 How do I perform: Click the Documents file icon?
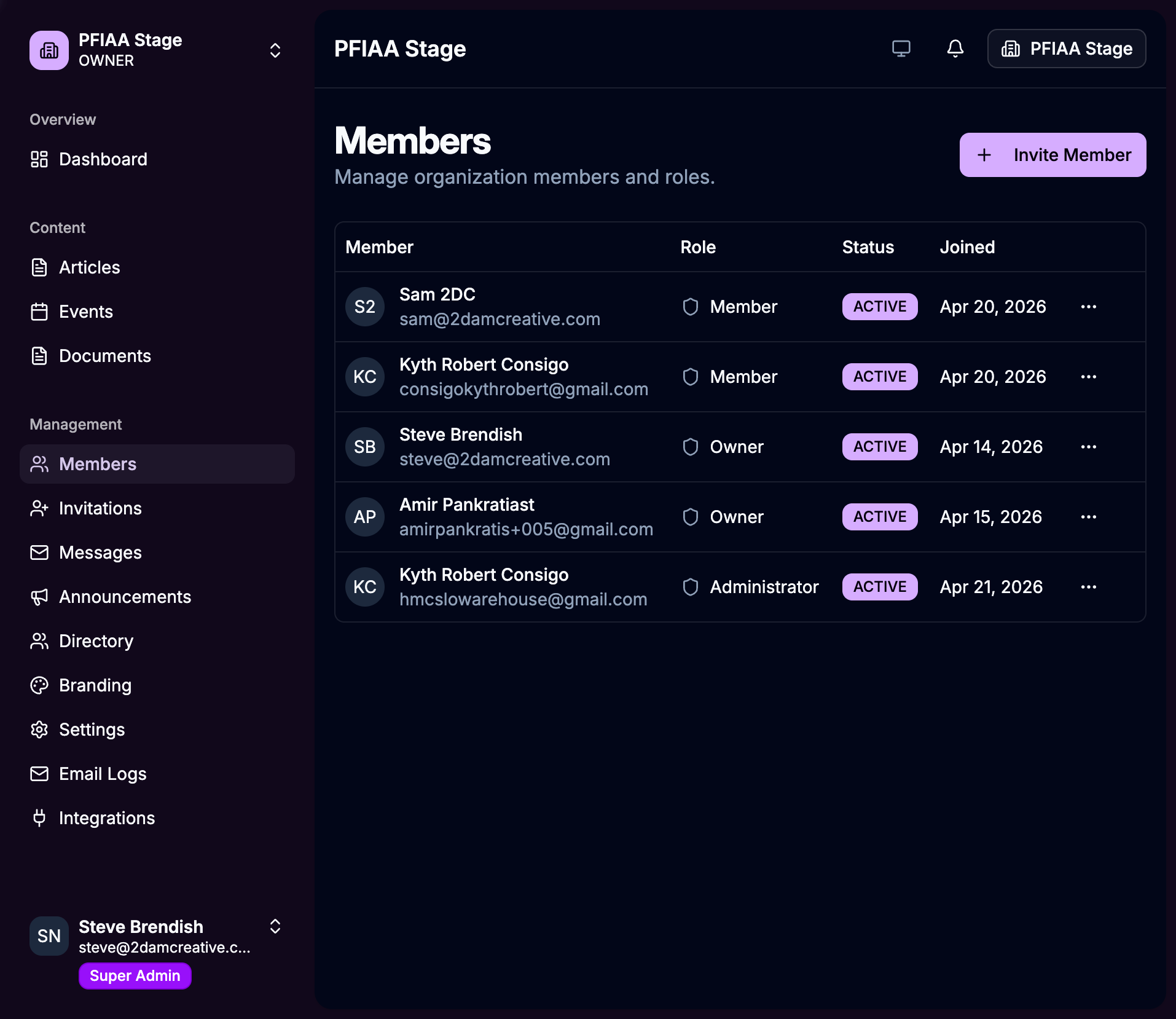point(39,356)
